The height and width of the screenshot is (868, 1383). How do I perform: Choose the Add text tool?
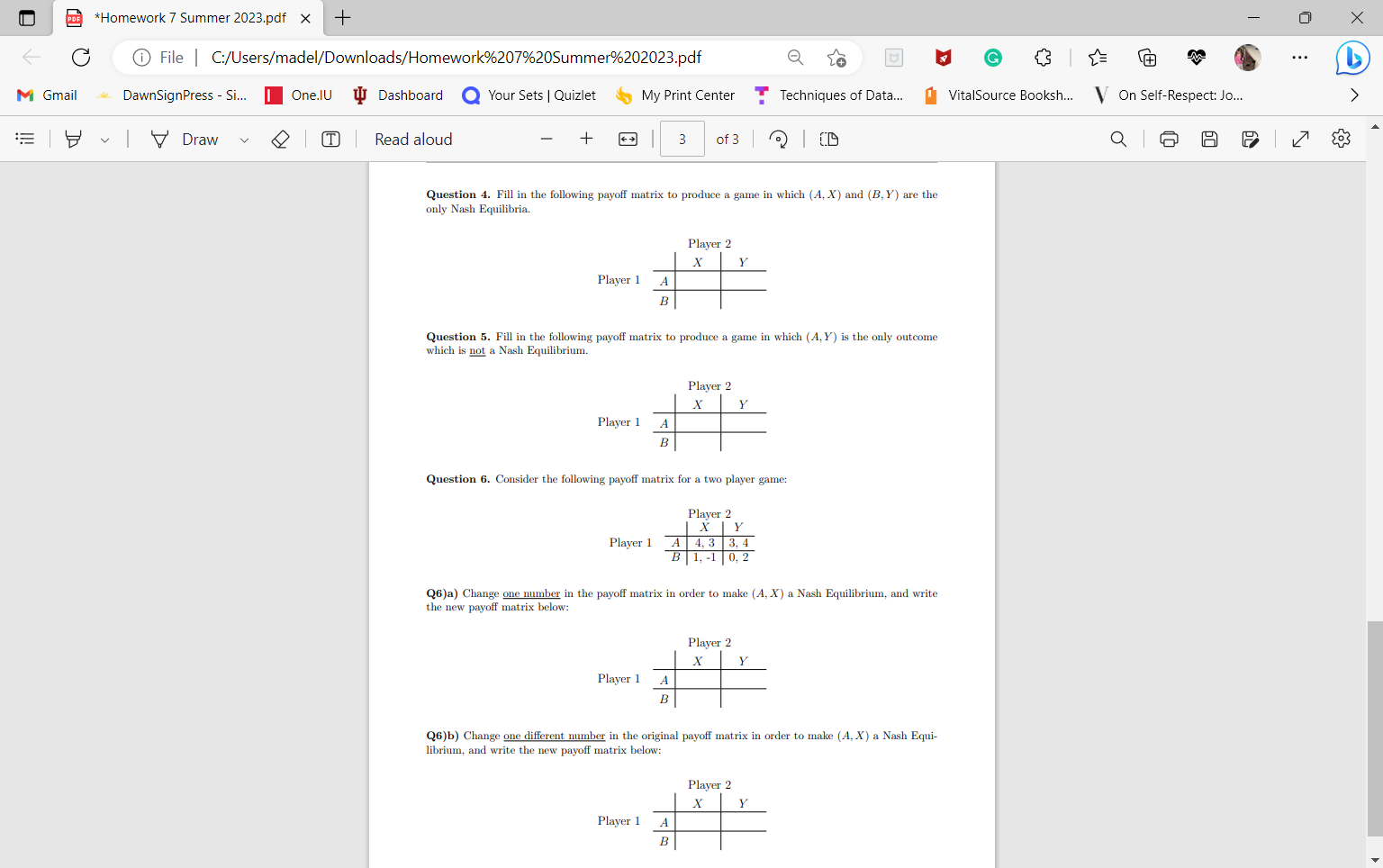pyautogui.click(x=331, y=139)
